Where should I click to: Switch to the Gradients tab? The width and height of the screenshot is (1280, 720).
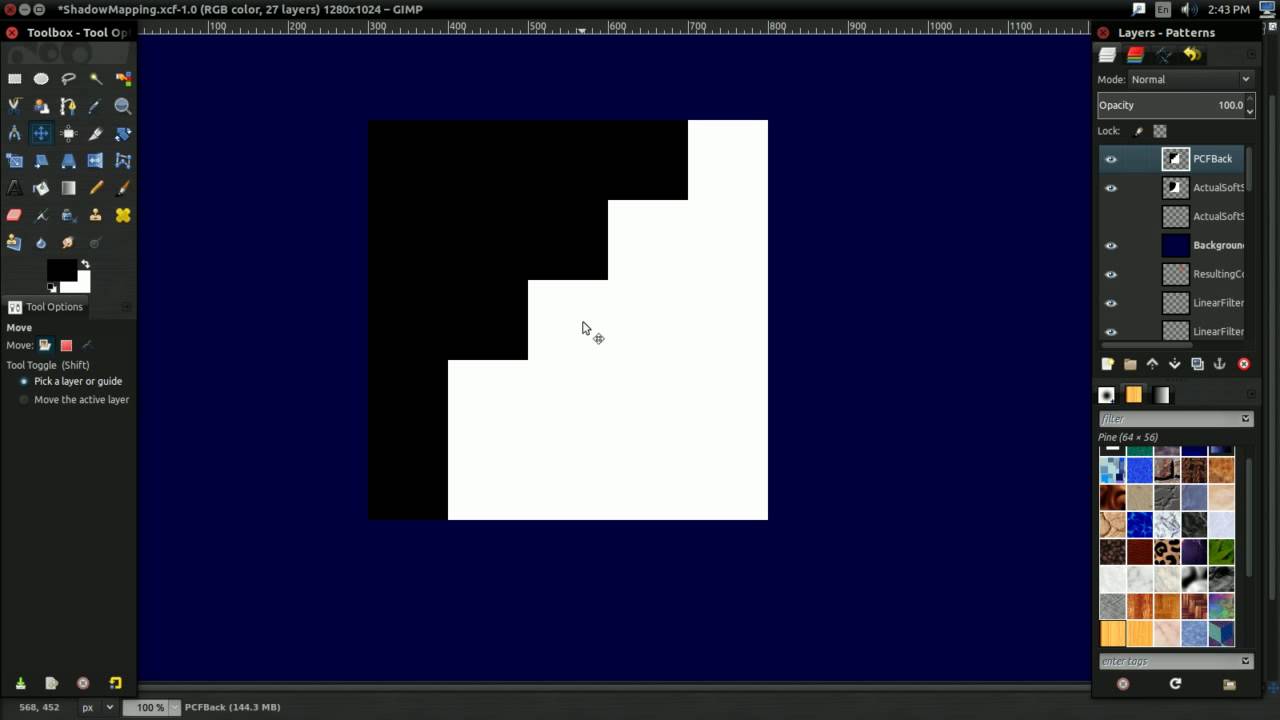point(1161,395)
